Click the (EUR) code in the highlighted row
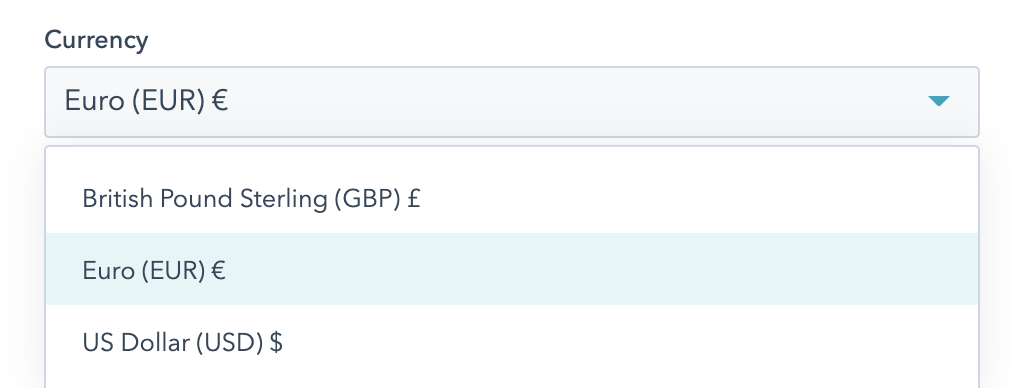 [173, 271]
